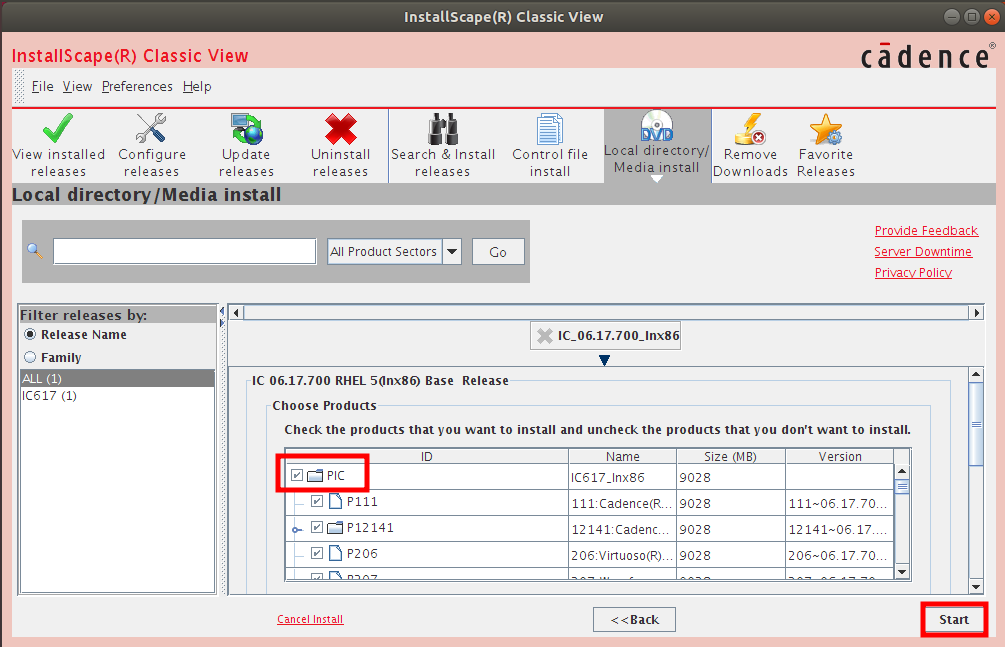Image resolution: width=1005 pixels, height=647 pixels.
Task: Open the File menu
Action: pos(42,87)
